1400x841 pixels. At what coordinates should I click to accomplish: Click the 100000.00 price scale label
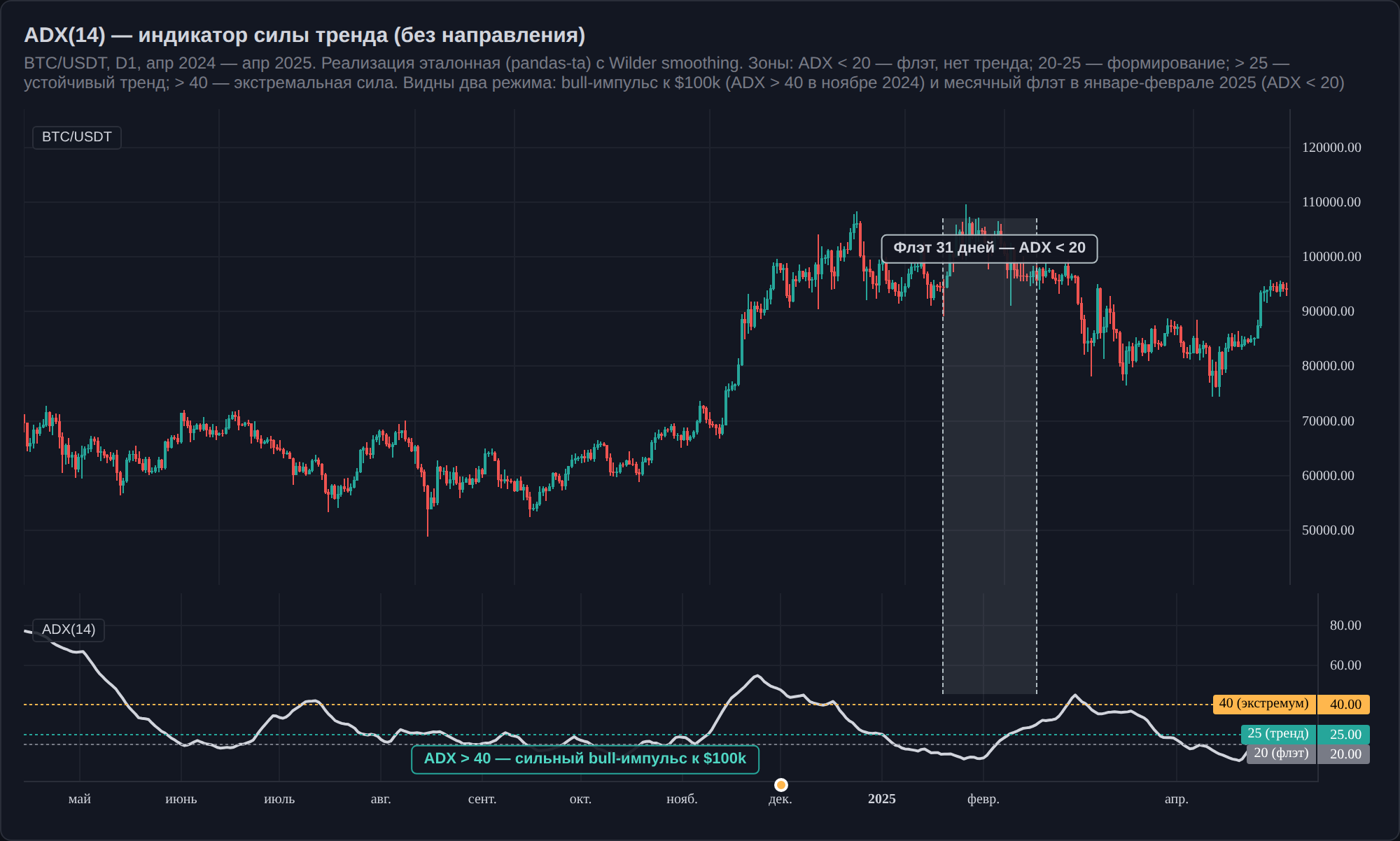pyautogui.click(x=1331, y=257)
